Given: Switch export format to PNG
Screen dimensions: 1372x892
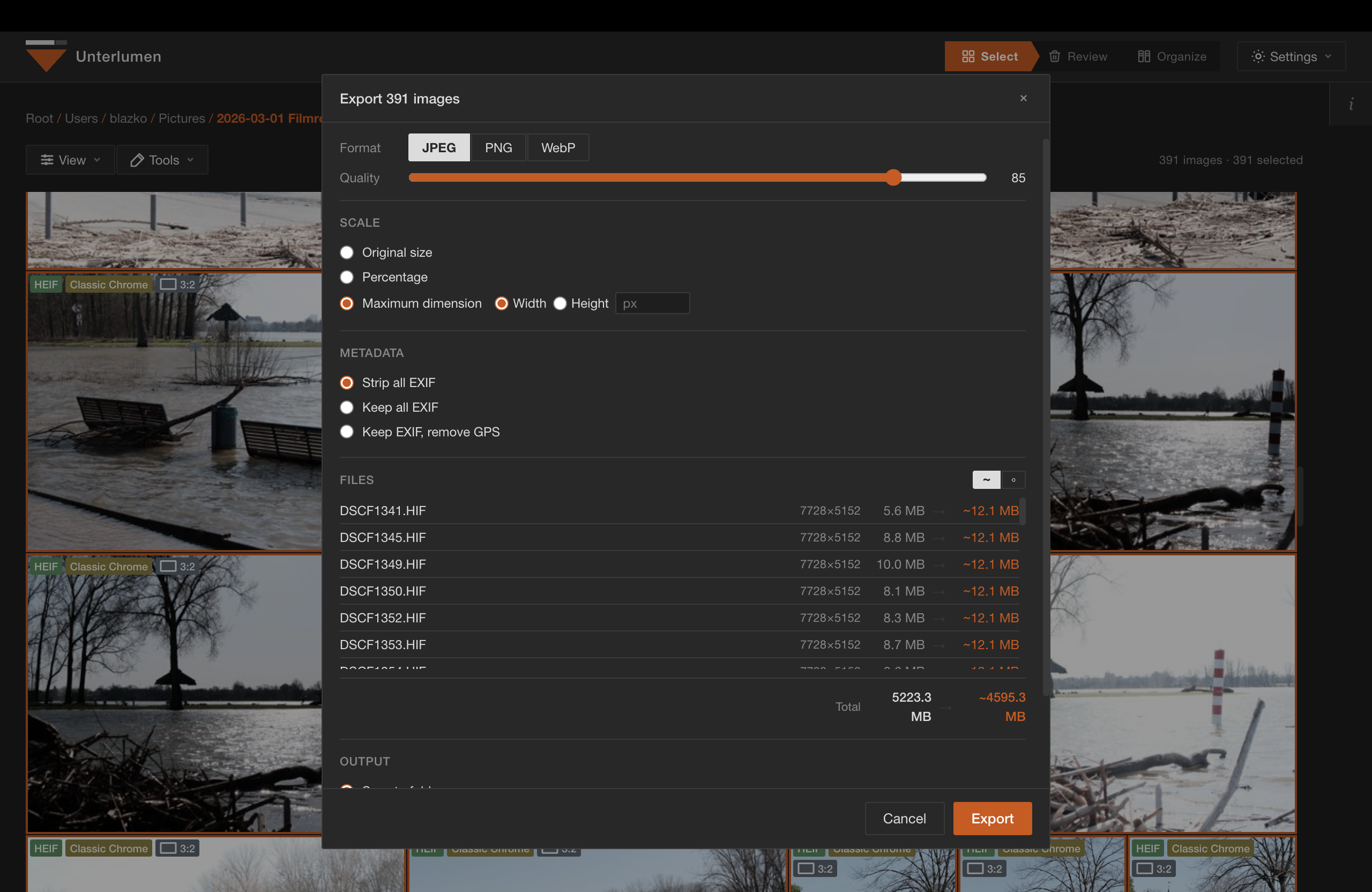Looking at the screenshot, I should [x=498, y=147].
